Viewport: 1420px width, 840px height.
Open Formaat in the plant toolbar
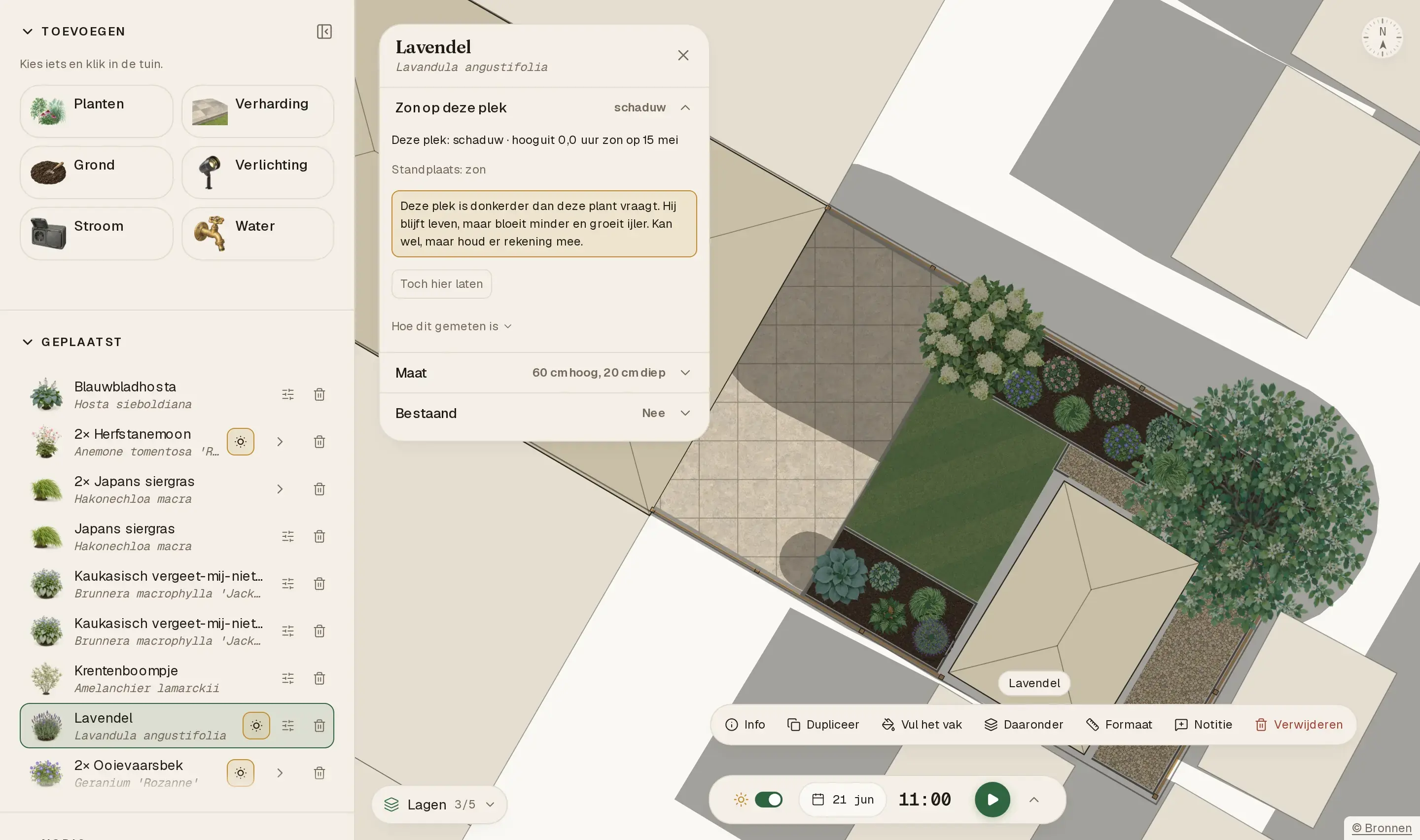coord(1119,725)
